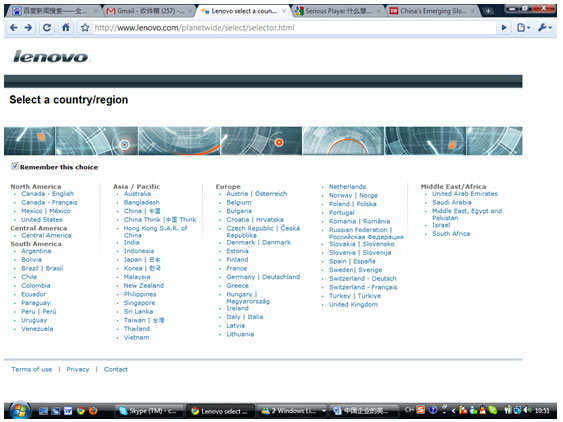Open the Windows Start orb

(20, 411)
